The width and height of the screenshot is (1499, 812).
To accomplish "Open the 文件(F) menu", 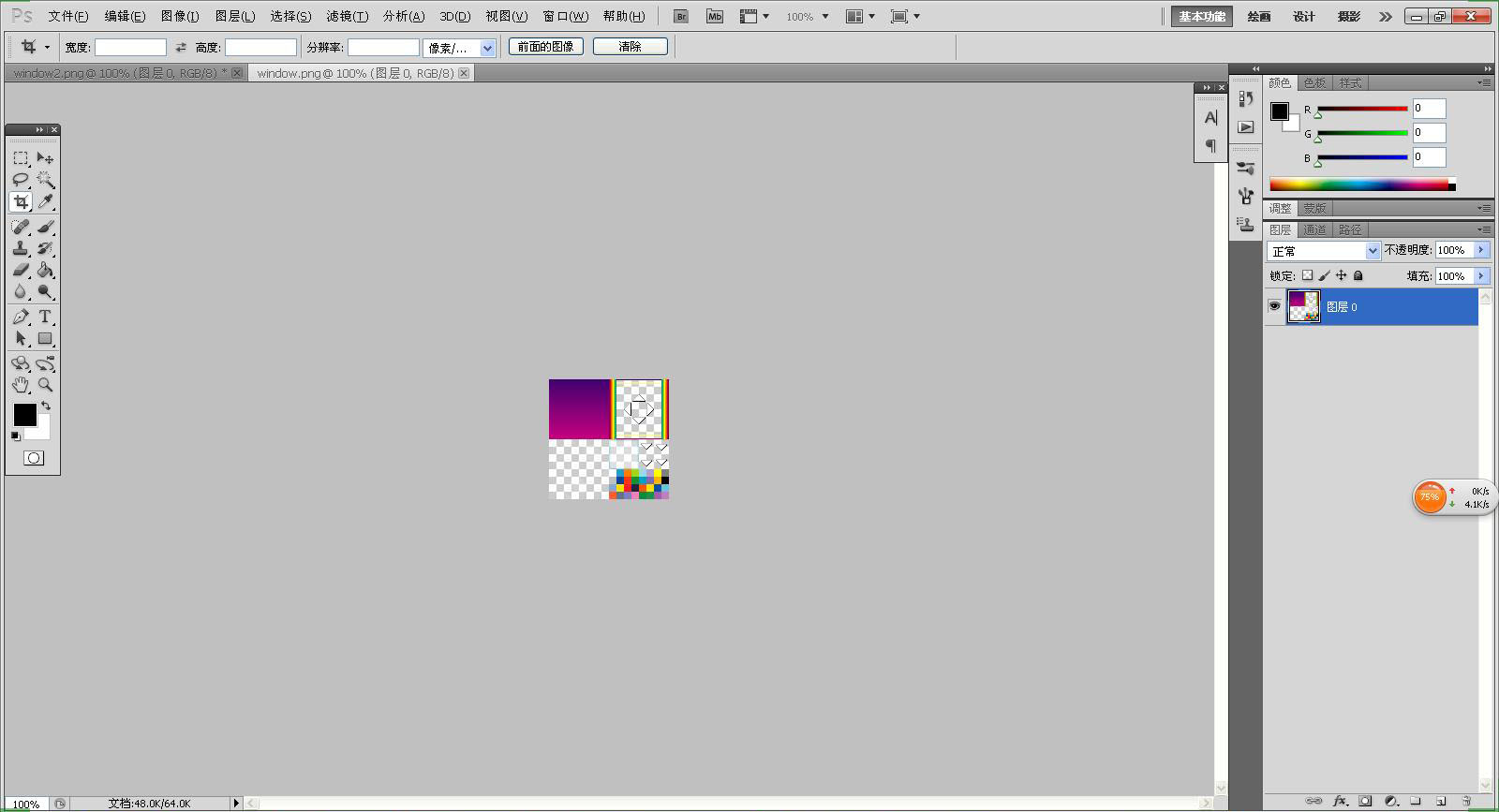I will pos(68,17).
